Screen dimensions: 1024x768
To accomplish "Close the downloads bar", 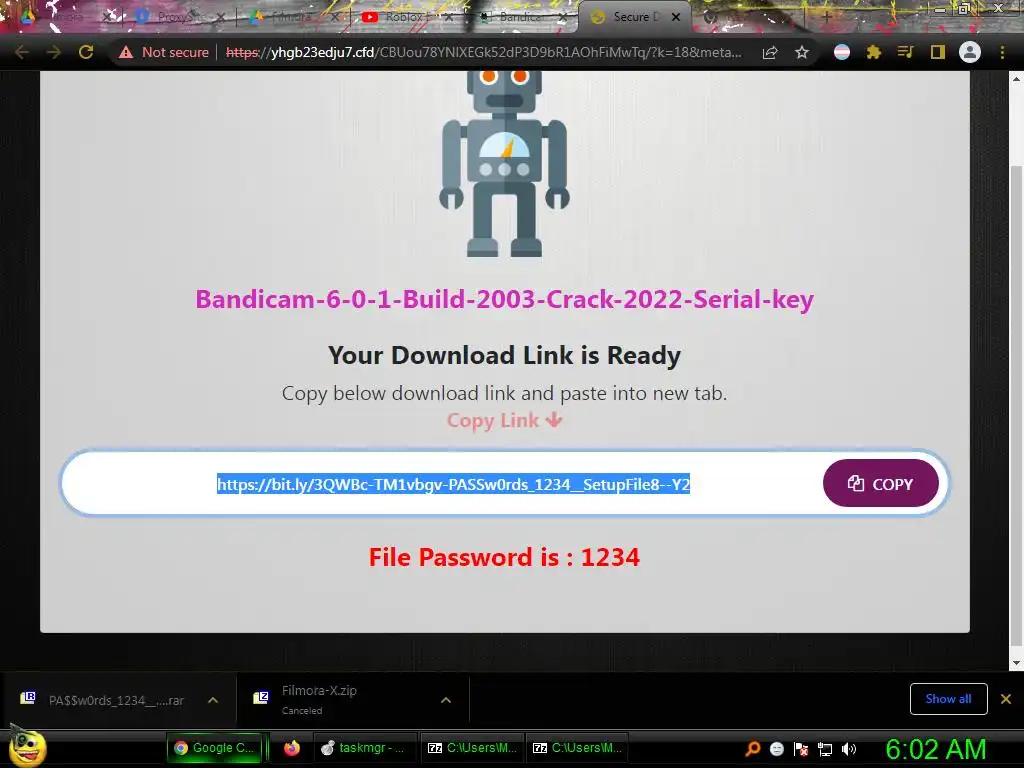I will point(1006,699).
